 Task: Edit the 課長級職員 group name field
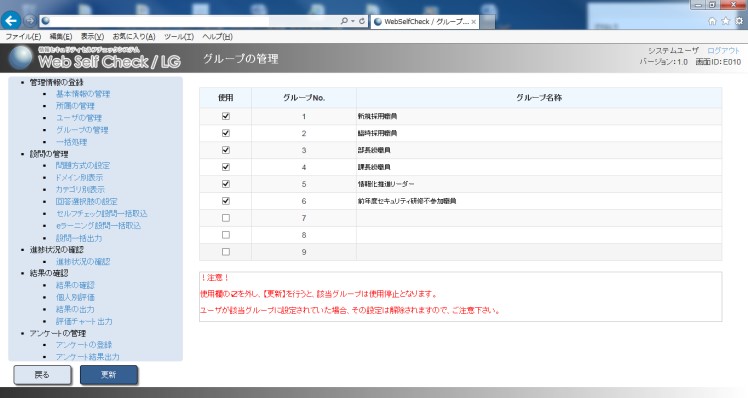point(539,167)
